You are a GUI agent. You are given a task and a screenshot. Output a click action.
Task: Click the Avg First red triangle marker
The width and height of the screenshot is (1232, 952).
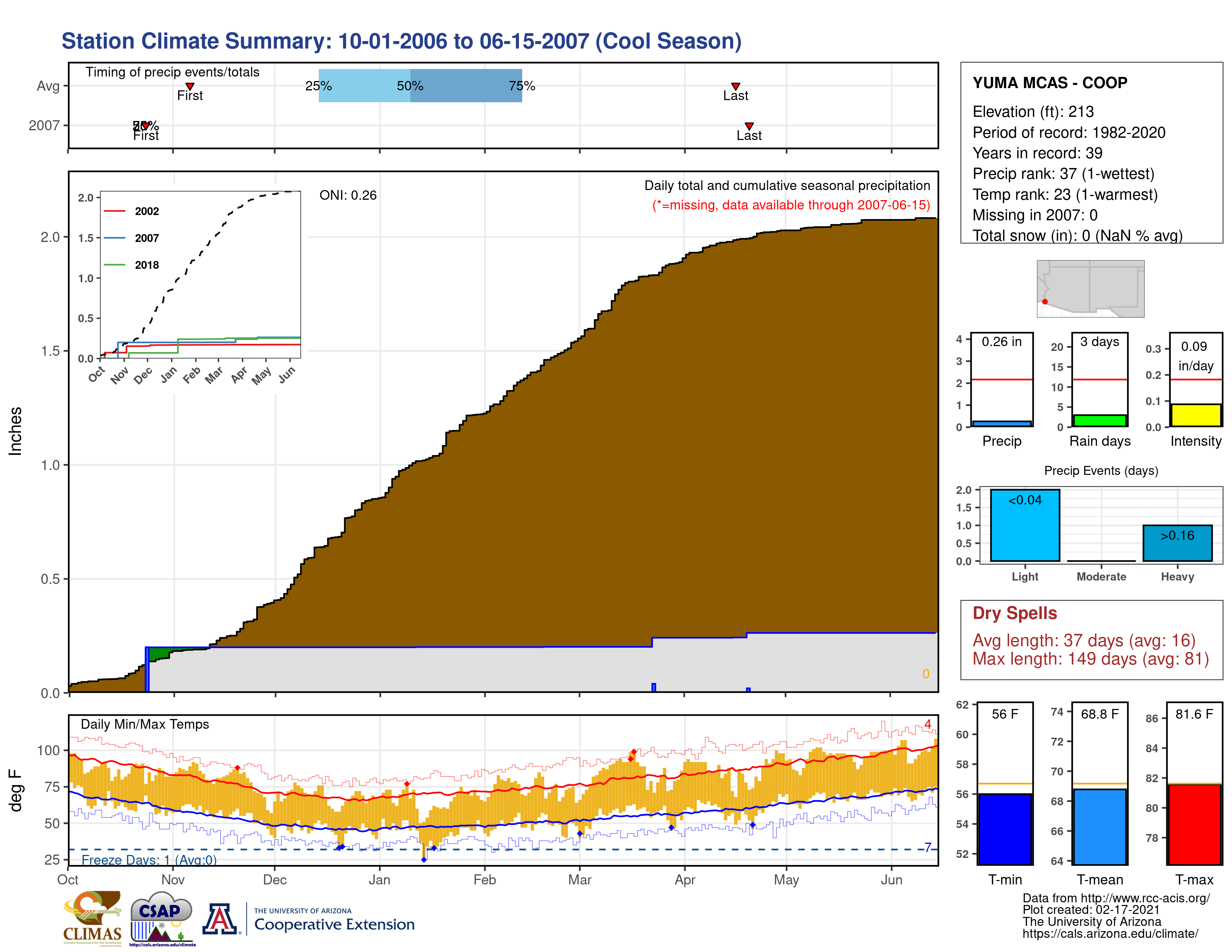point(190,86)
